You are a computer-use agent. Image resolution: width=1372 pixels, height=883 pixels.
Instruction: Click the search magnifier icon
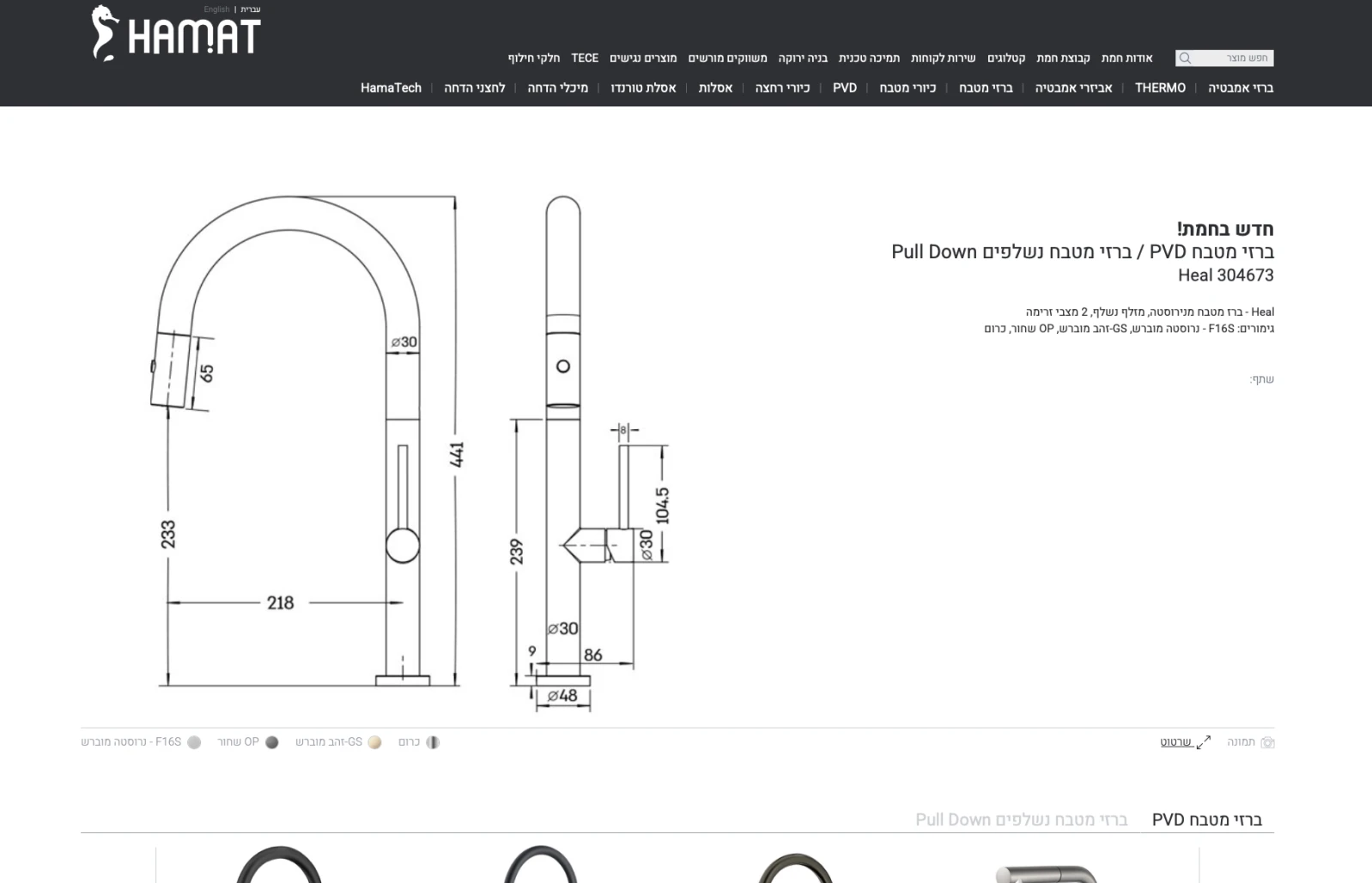pos(1185,58)
